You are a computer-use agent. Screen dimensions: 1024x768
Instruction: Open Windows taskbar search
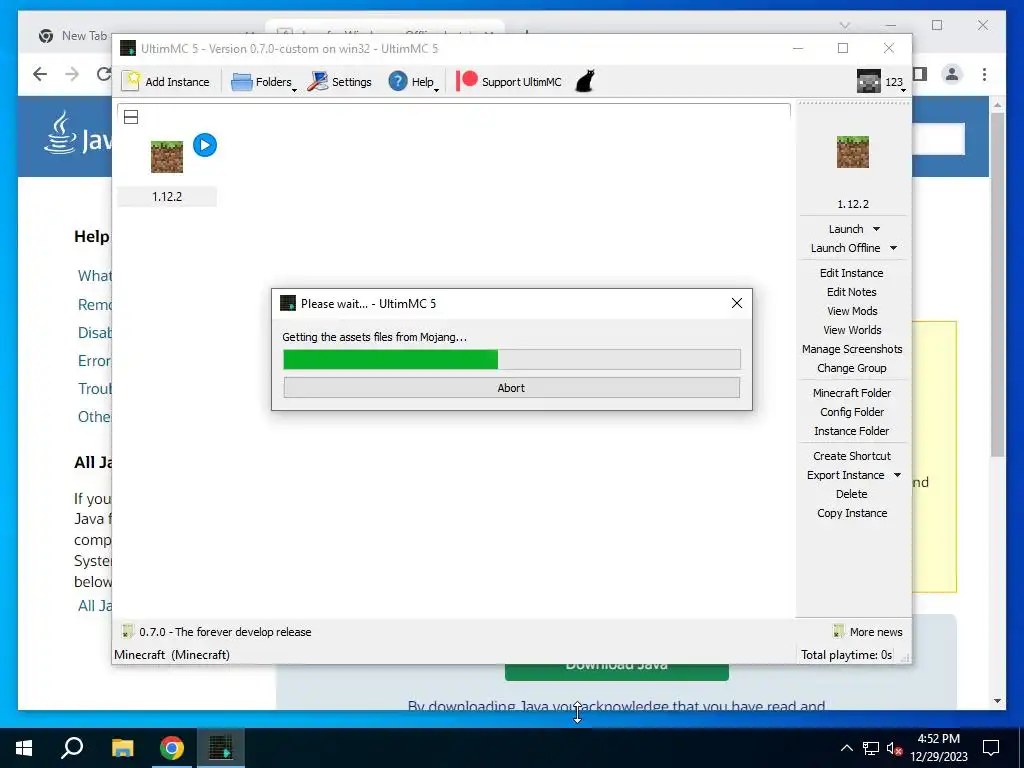click(72, 748)
